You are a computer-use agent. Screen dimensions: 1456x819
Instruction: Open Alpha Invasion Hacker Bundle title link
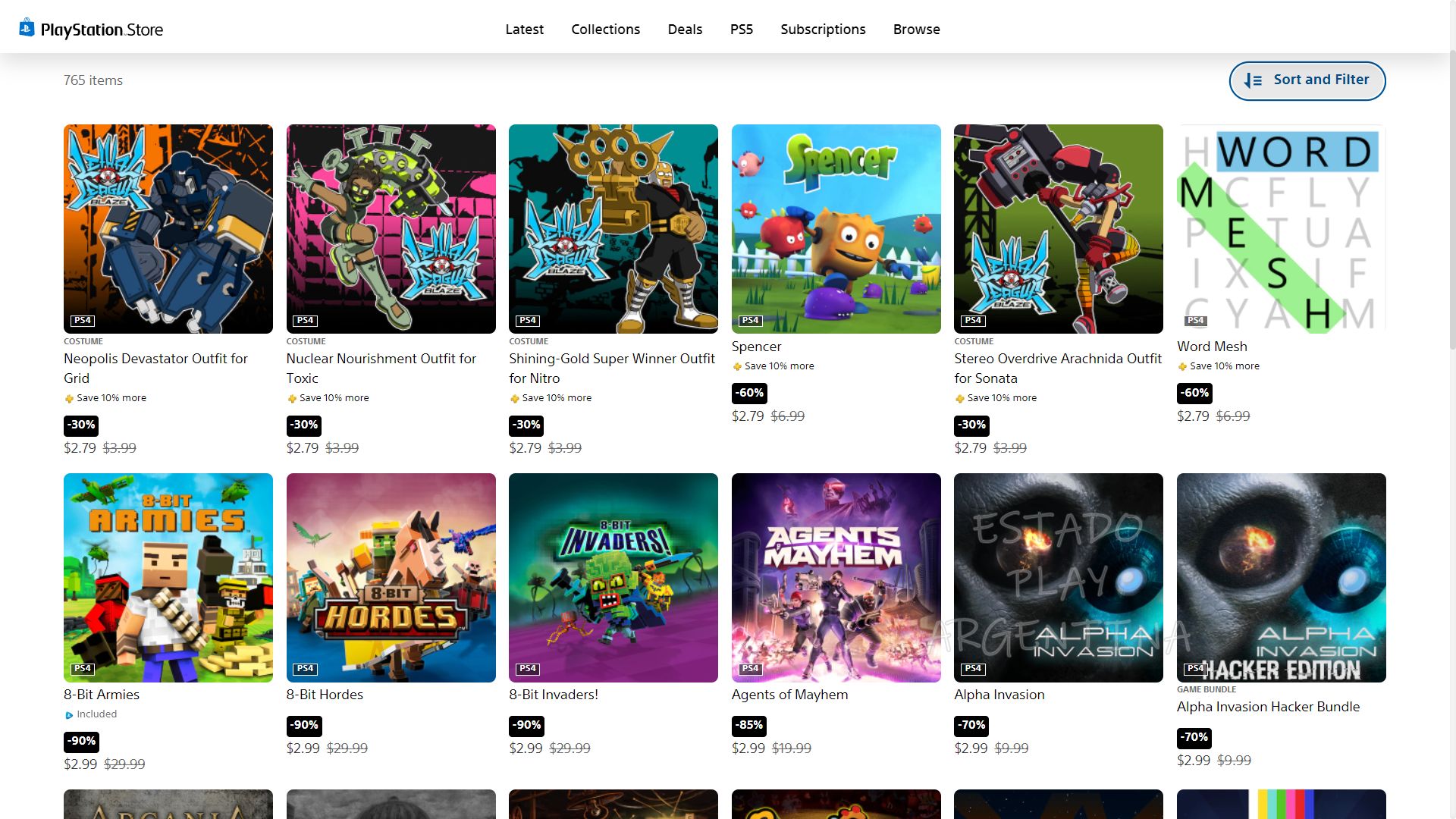tap(1268, 707)
